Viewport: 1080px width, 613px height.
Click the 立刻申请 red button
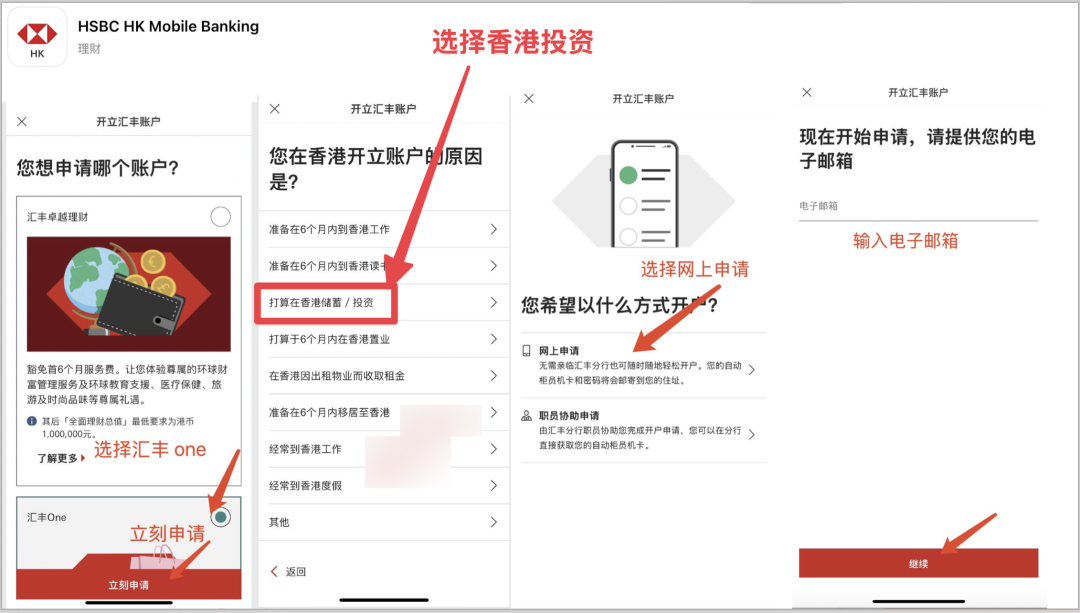pyautogui.click(x=129, y=585)
